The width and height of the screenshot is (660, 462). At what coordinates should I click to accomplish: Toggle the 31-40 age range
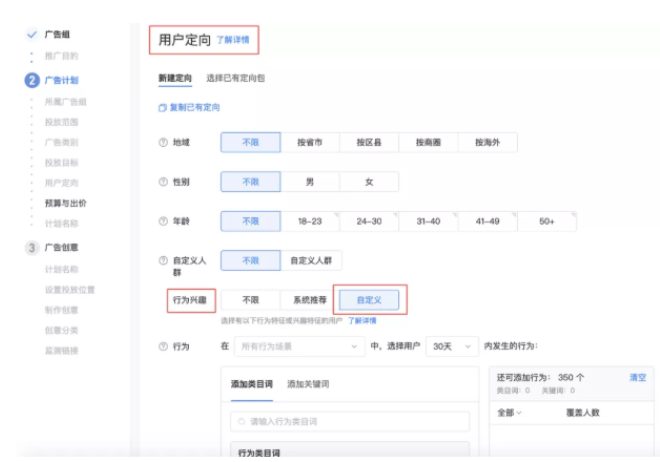click(x=428, y=221)
